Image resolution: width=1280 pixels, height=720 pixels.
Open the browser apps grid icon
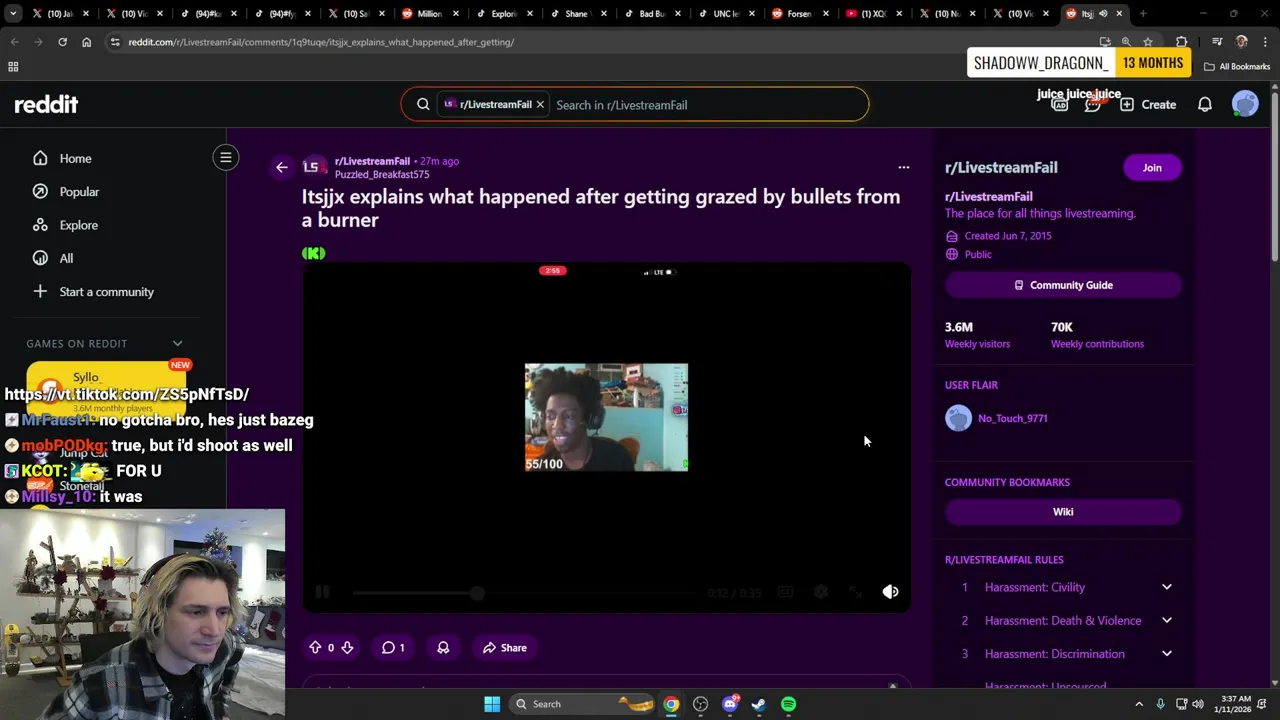(x=13, y=67)
